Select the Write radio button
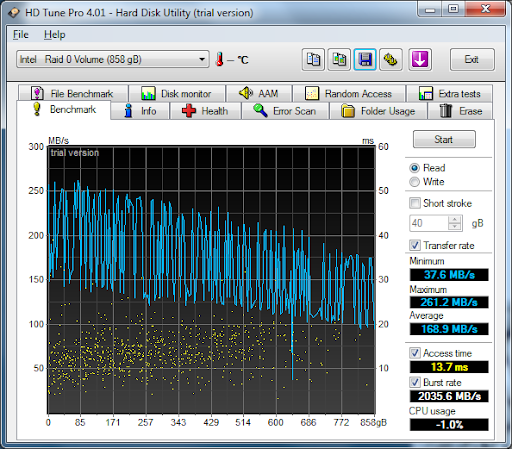This screenshot has height=449, width=512. pyautogui.click(x=414, y=182)
